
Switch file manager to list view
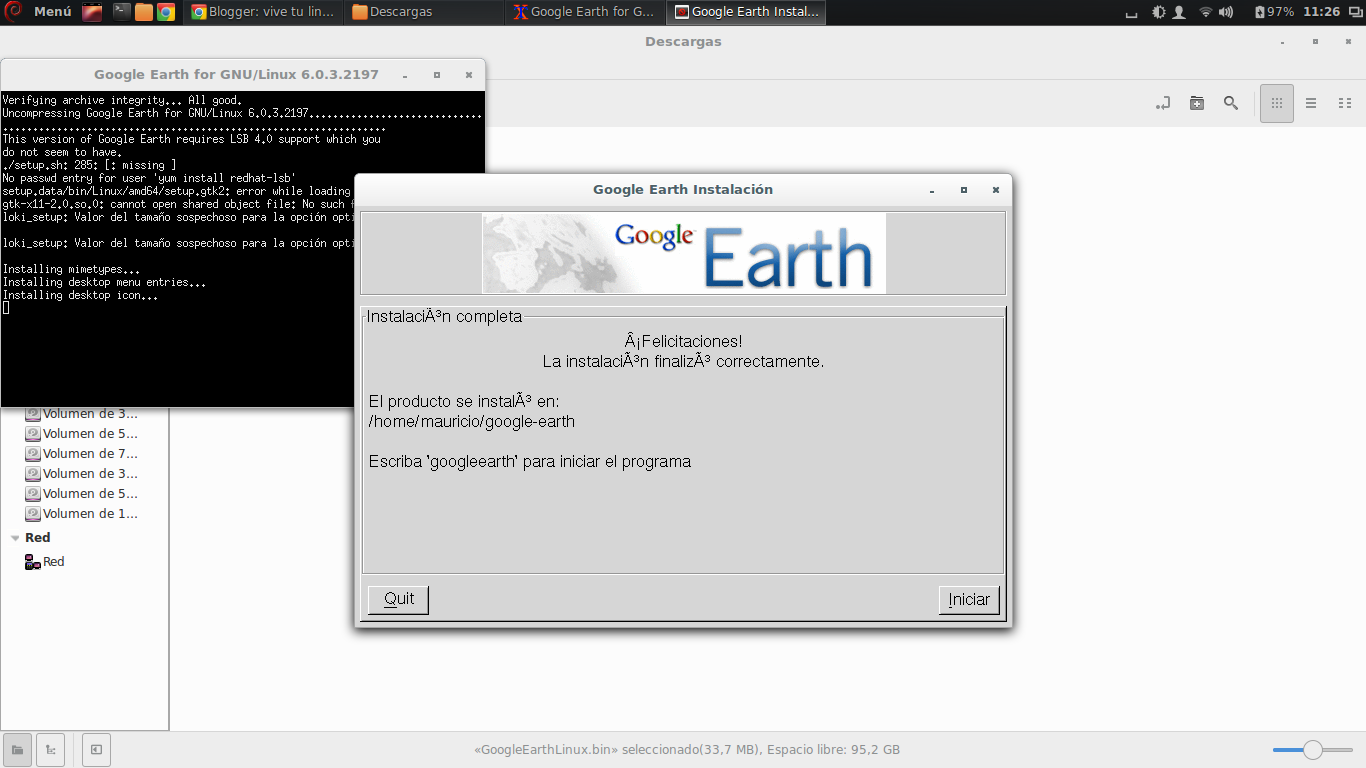click(x=1310, y=103)
